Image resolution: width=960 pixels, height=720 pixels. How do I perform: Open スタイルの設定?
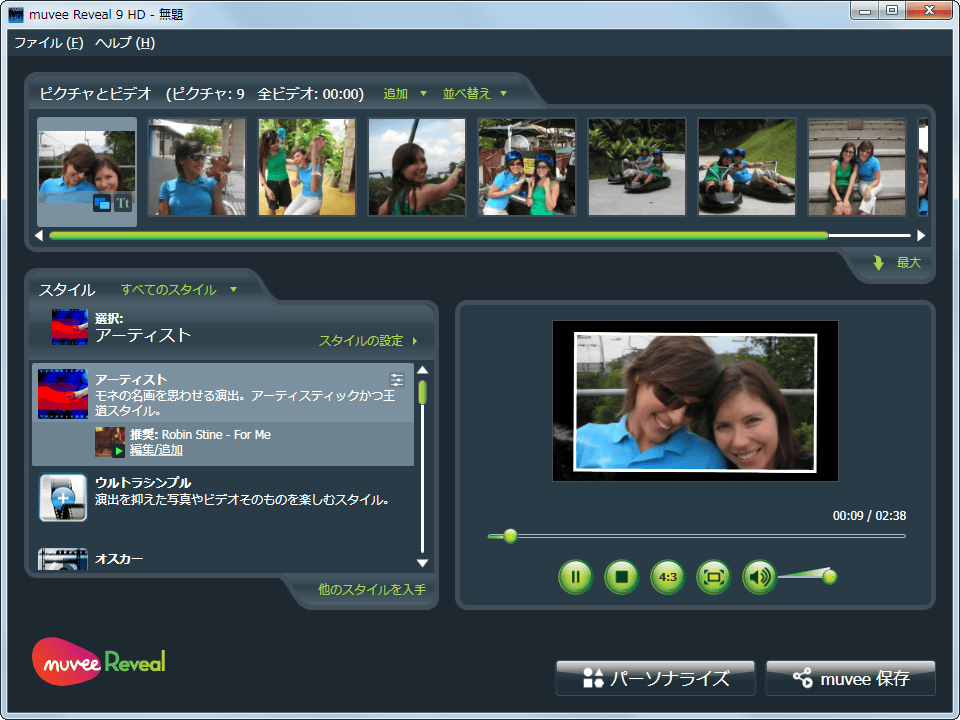click(367, 340)
